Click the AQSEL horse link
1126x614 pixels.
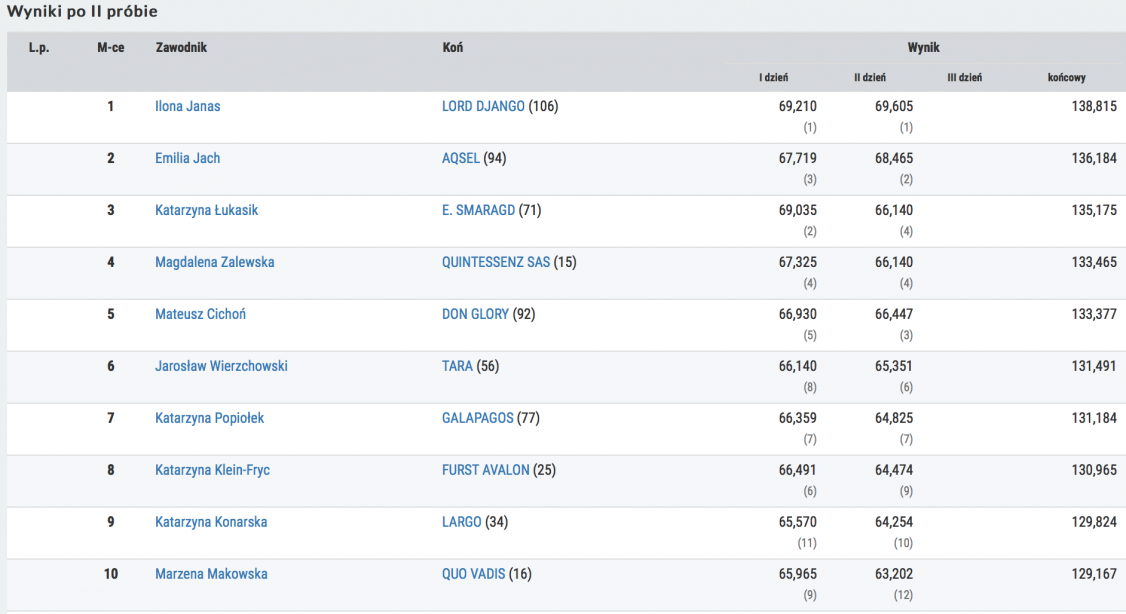coord(461,158)
